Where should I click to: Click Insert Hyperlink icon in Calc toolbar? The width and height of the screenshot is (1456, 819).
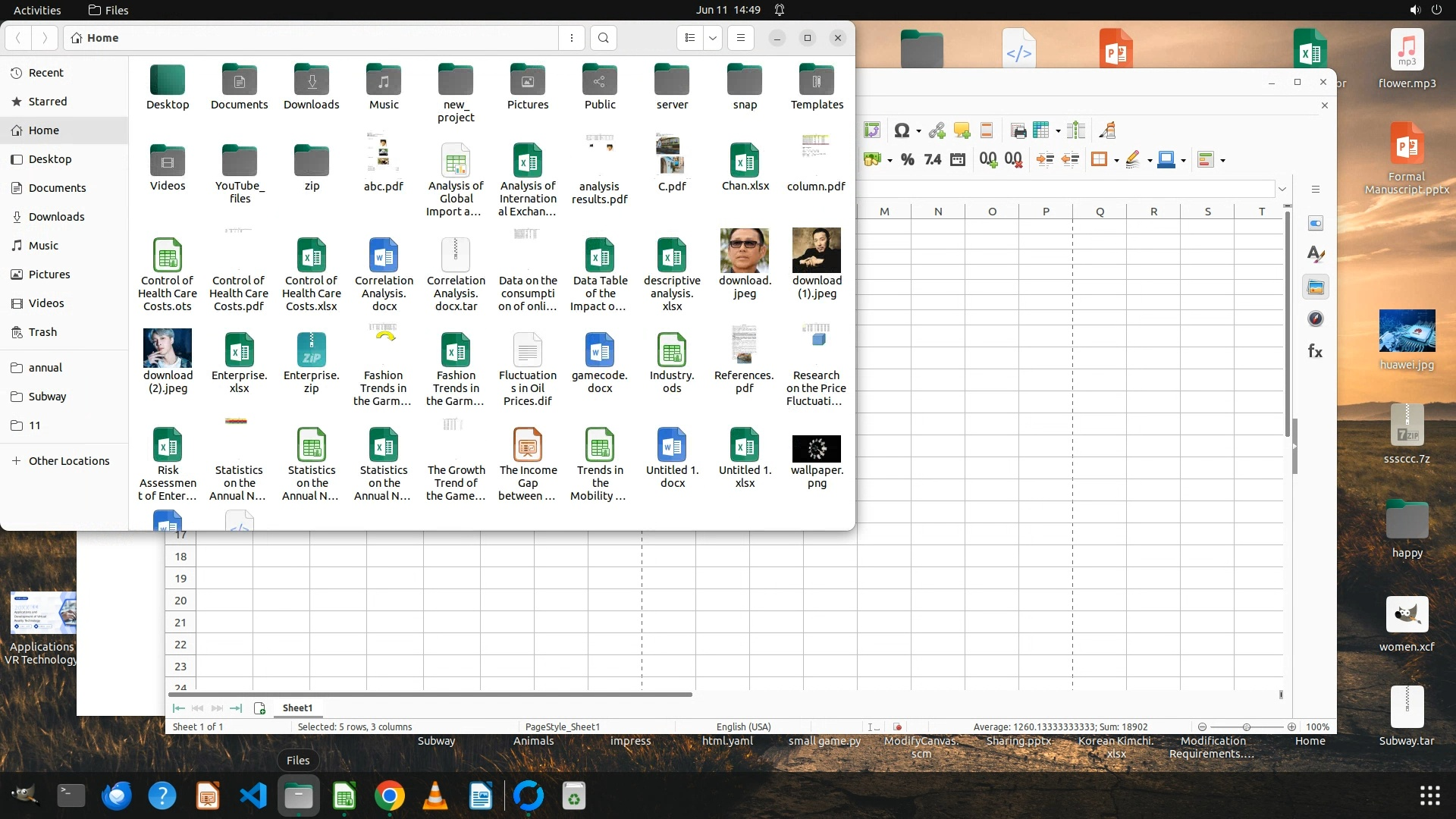pos(937,130)
